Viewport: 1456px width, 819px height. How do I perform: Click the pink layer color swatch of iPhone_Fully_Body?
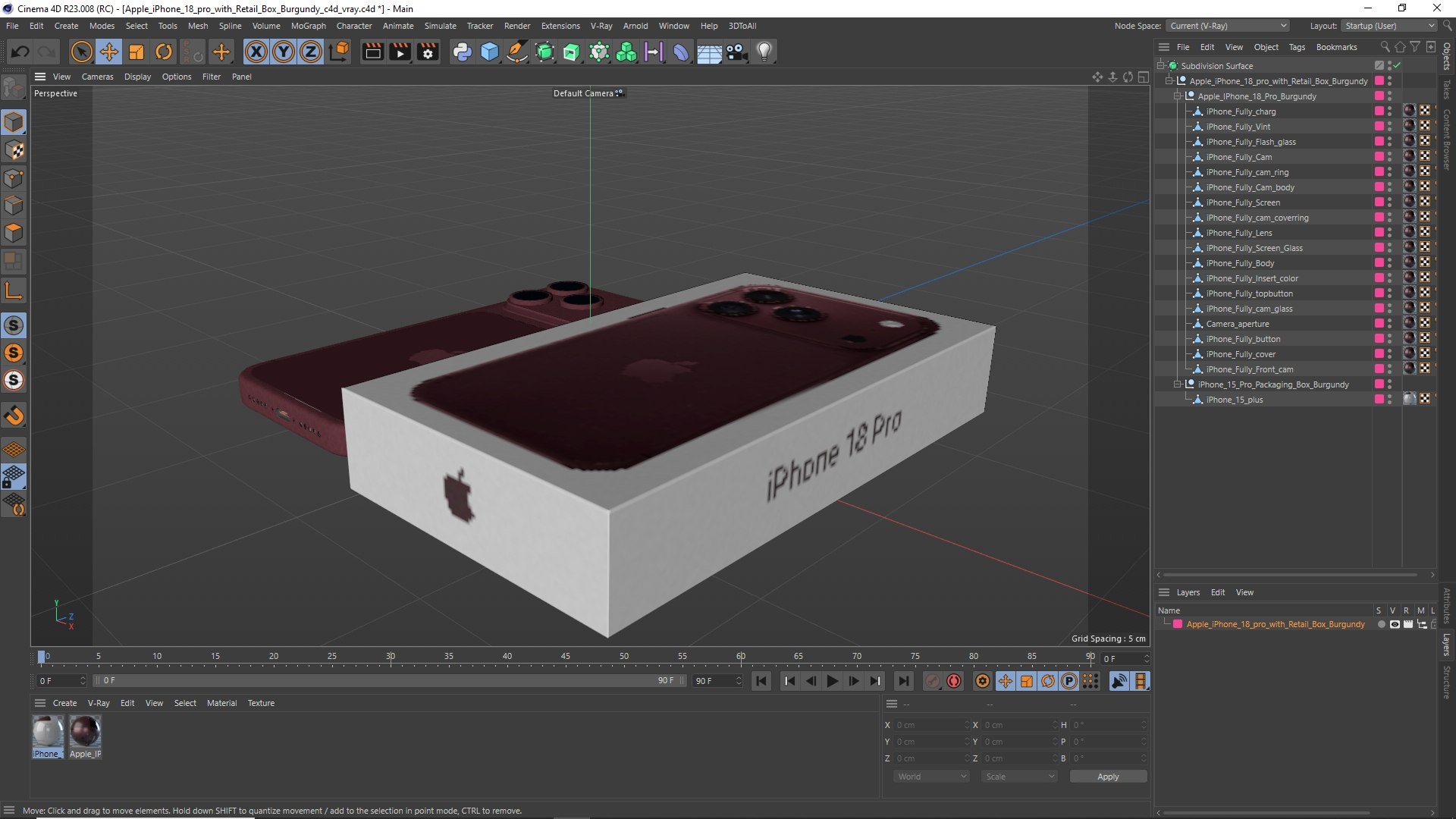(1379, 263)
